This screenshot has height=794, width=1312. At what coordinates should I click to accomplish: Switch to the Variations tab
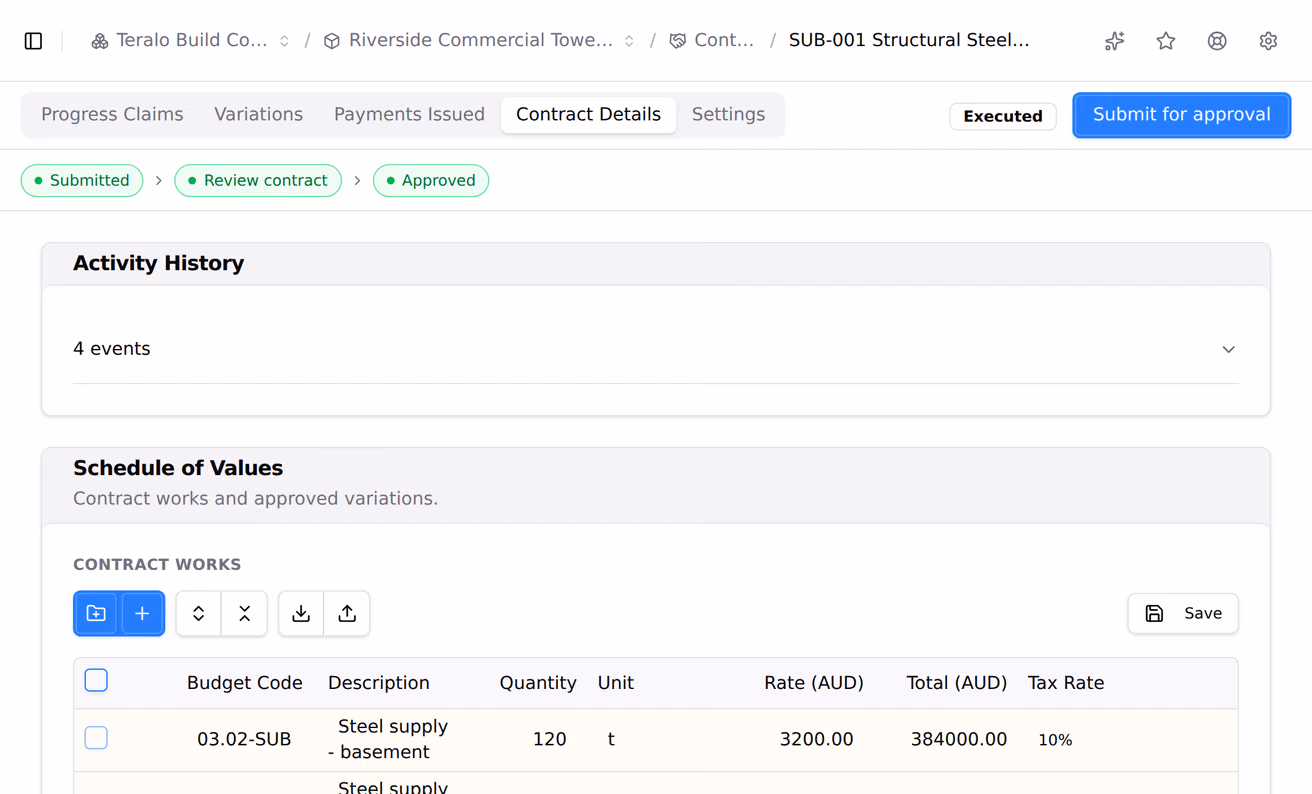click(258, 114)
